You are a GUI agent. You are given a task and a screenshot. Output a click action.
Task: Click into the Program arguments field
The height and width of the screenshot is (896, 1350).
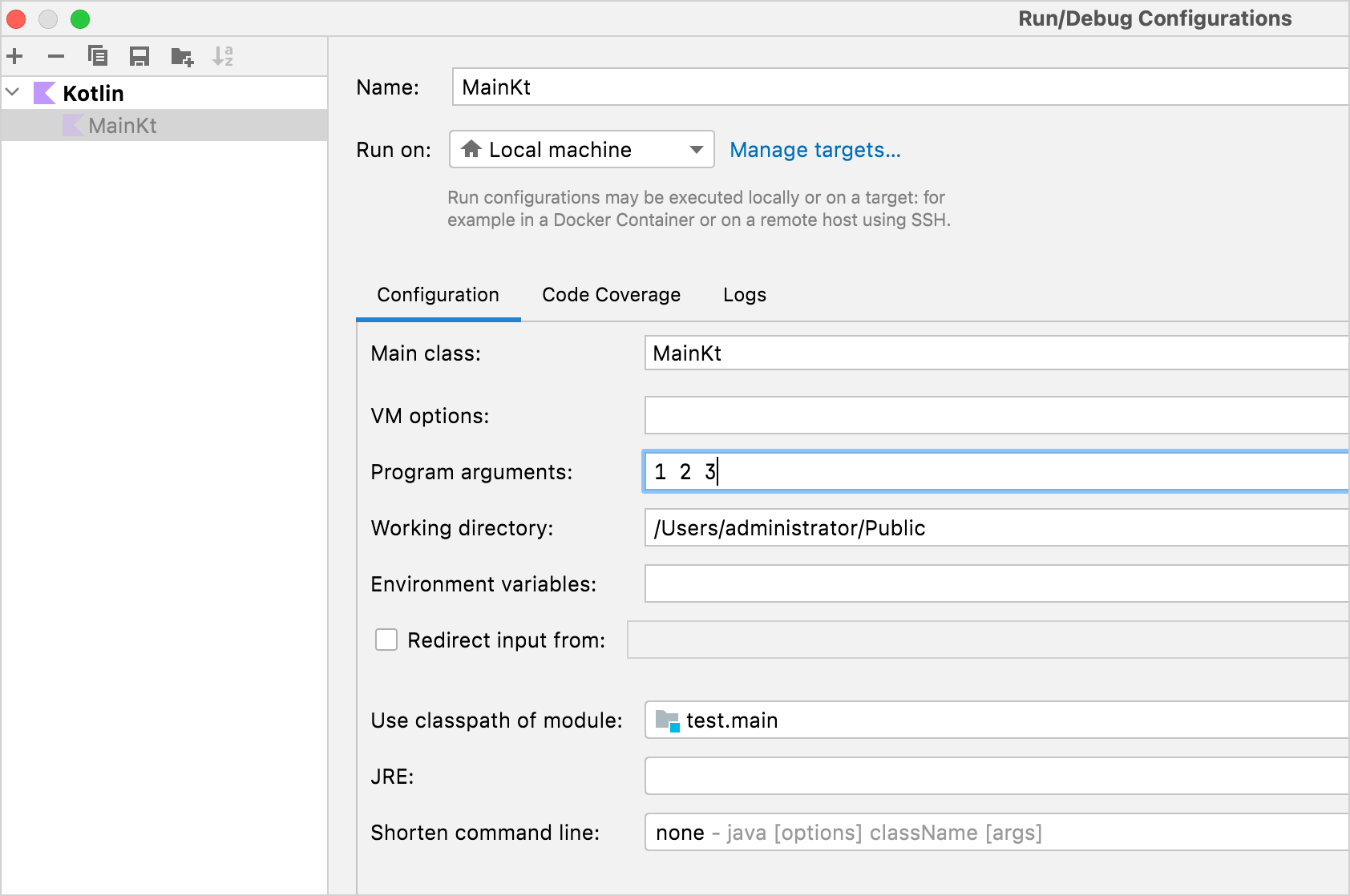[997, 471]
